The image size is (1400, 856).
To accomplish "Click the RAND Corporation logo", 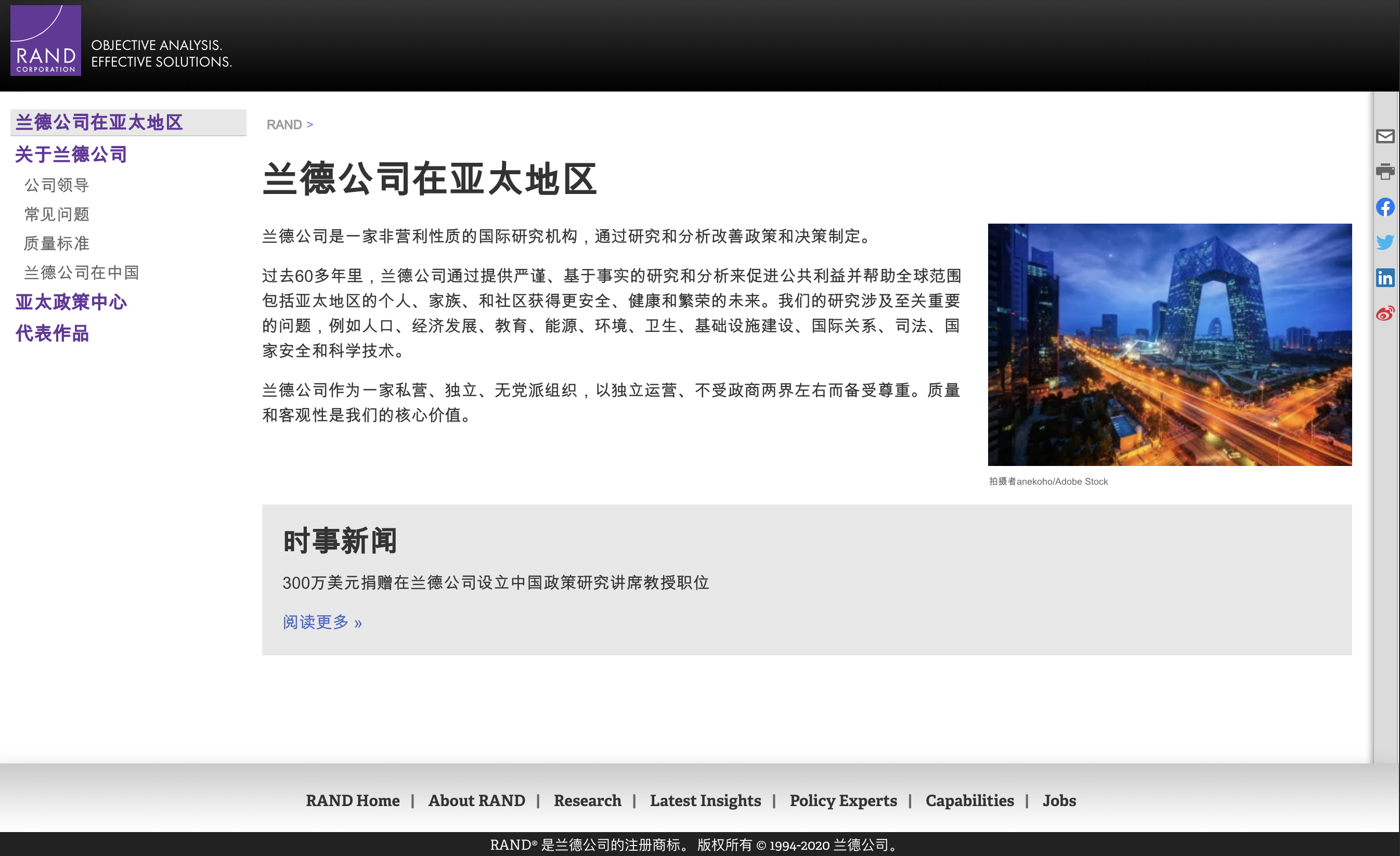I will click(45, 41).
